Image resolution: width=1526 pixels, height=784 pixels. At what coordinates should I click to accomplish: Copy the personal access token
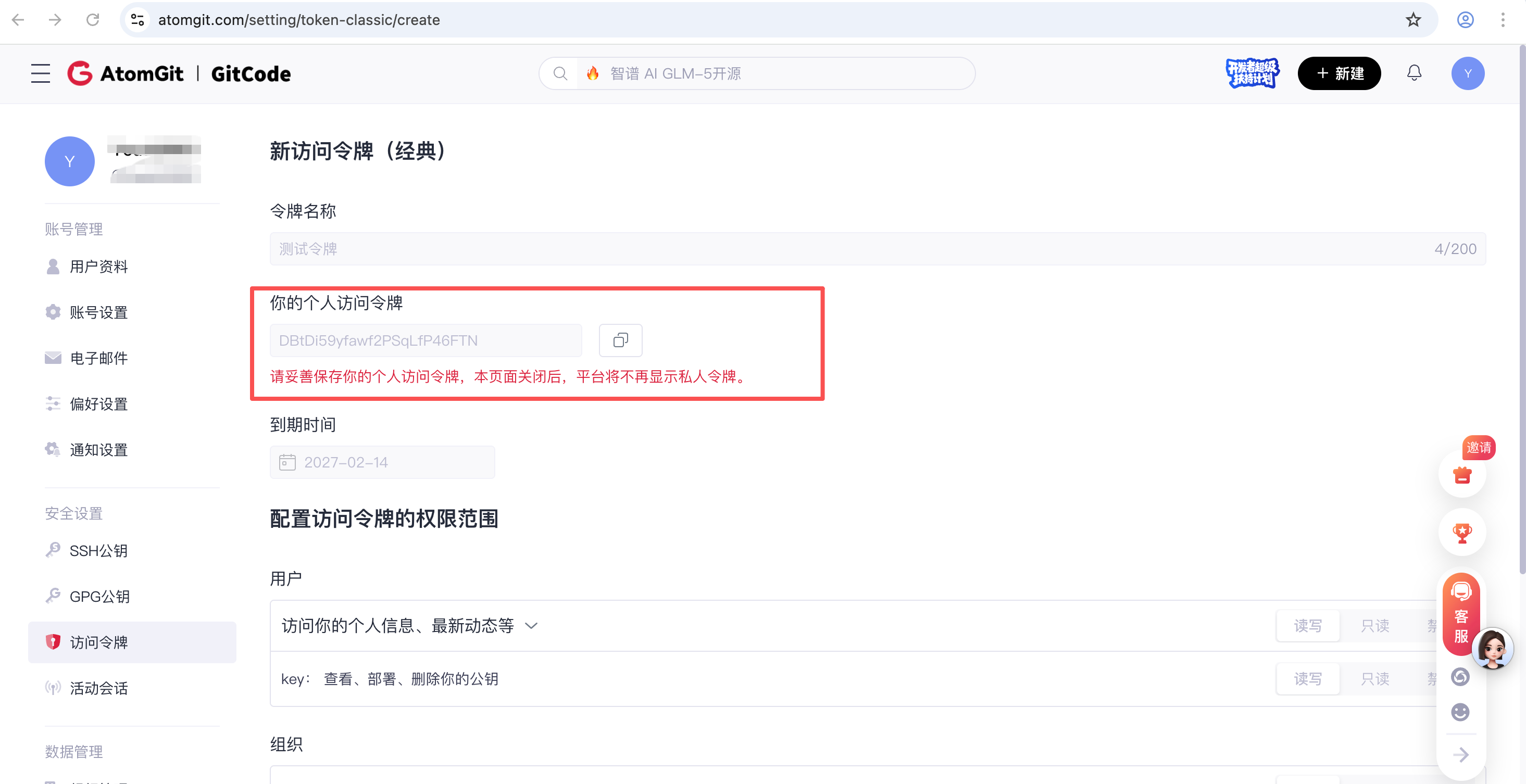click(620, 340)
